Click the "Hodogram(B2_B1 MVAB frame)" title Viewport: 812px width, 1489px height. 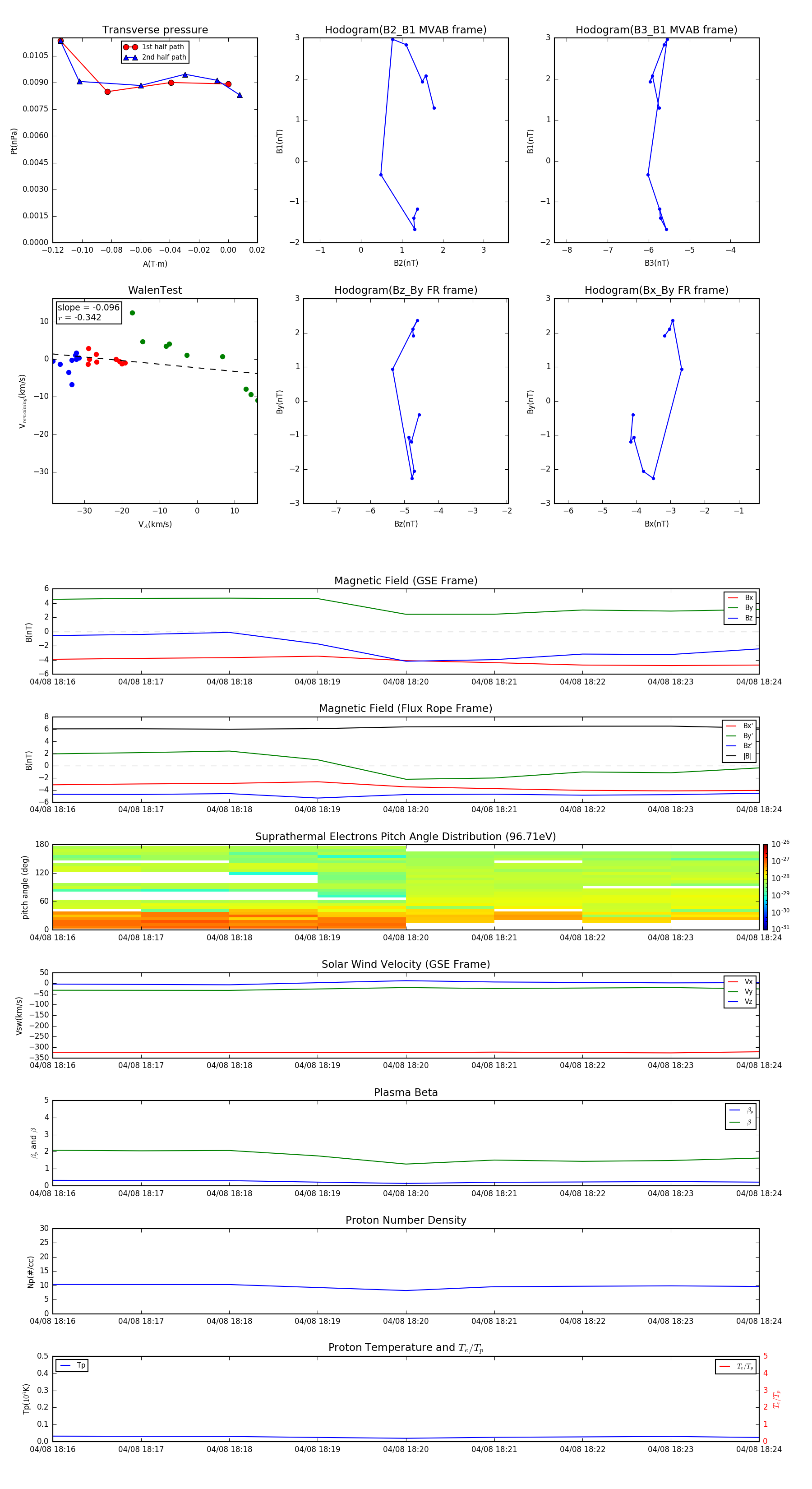coord(406,30)
